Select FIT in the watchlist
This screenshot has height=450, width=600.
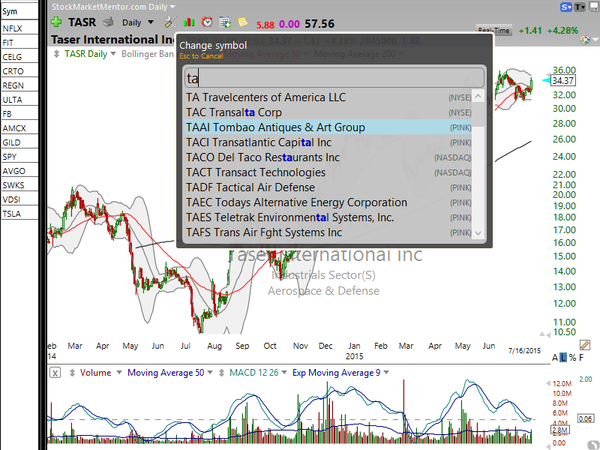click(x=19, y=42)
